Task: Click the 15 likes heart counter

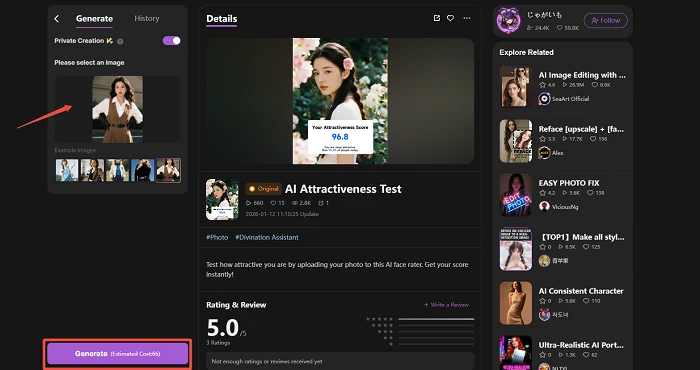Action: coord(277,203)
